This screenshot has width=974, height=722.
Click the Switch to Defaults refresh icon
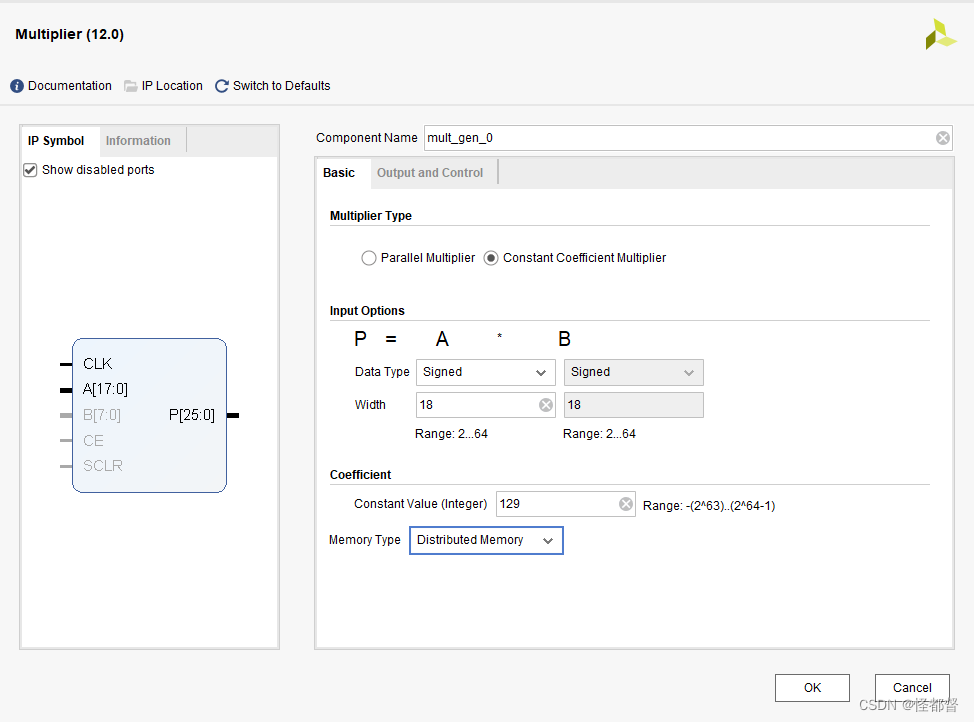(x=222, y=86)
